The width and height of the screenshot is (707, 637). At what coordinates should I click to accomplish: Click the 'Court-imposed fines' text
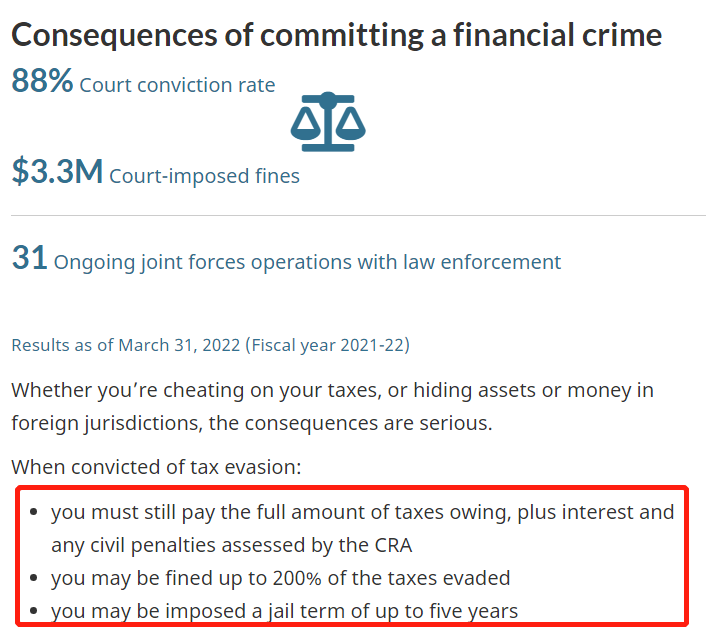(204, 176)
